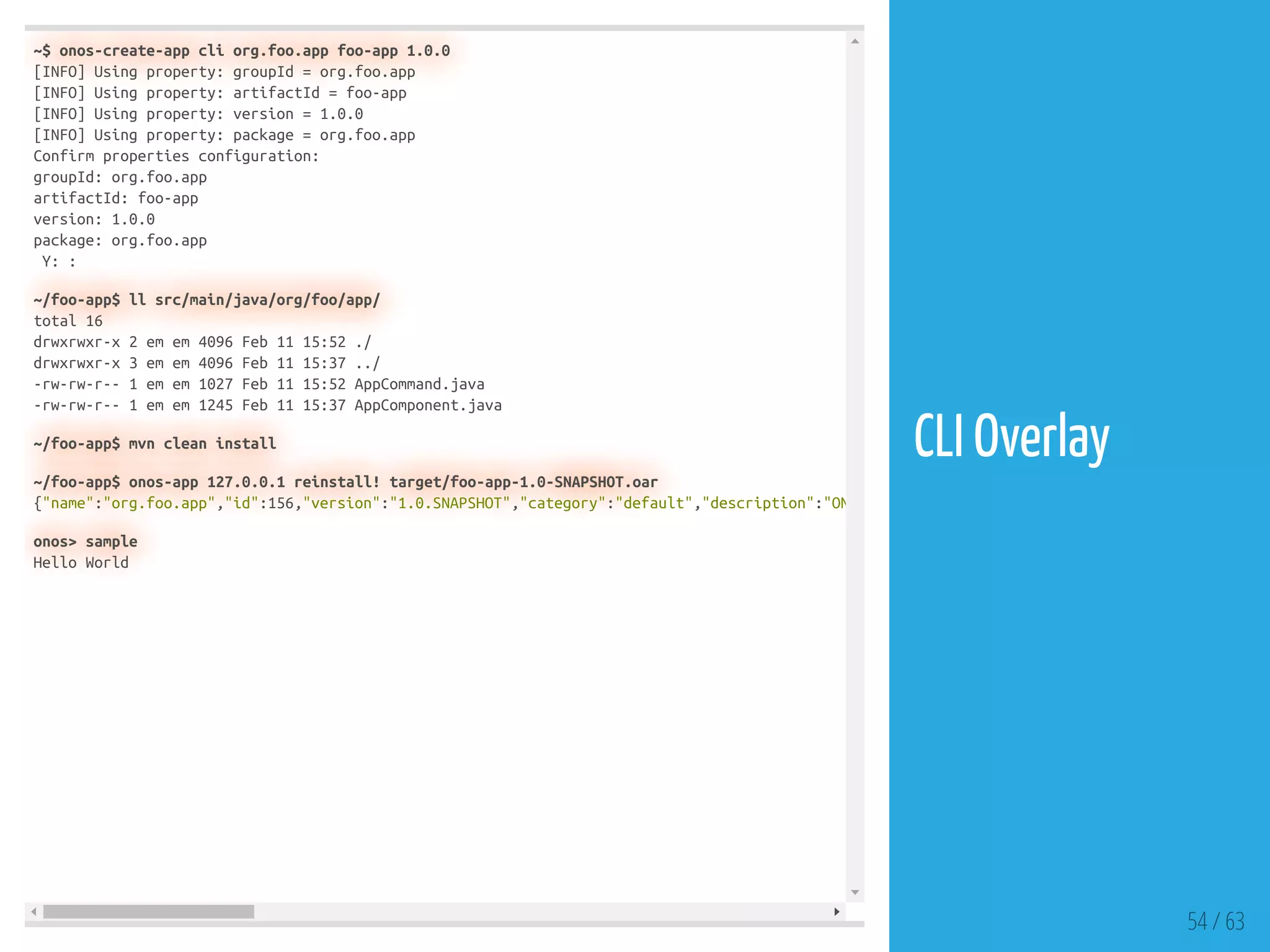The height and width of the screenshot is (952, 1270).
Task: Click the 'AppCommand.java' file row
Action: [x=259, y=384]
